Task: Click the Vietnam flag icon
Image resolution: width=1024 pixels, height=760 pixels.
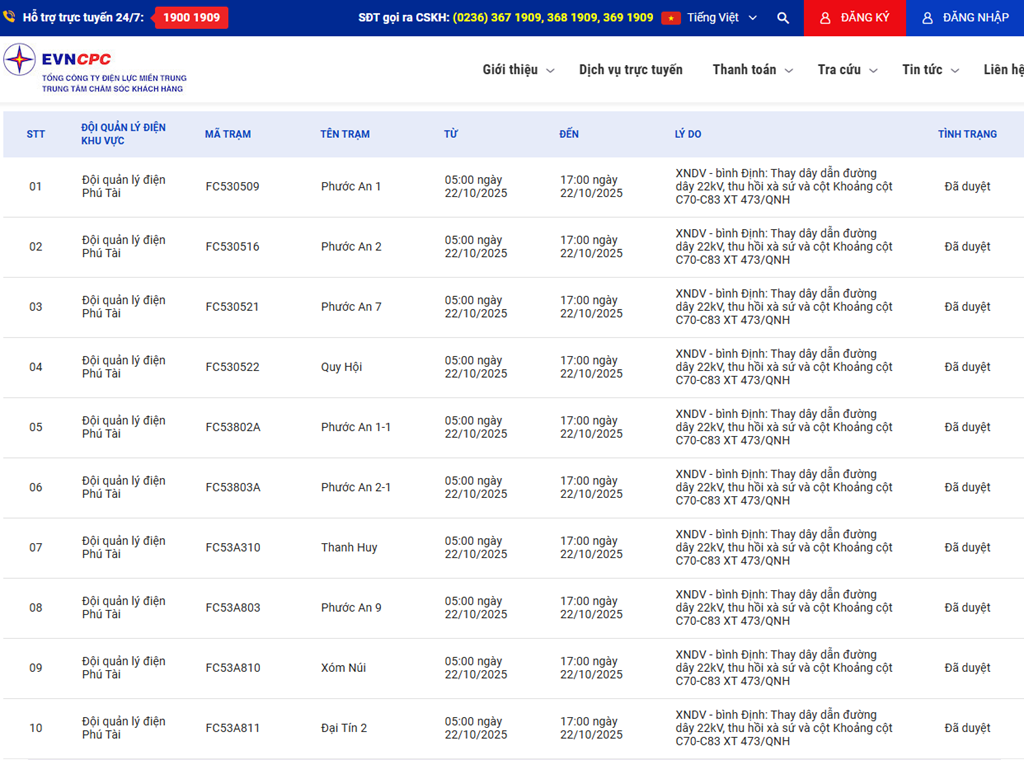Action: click(x=671, y=18)
